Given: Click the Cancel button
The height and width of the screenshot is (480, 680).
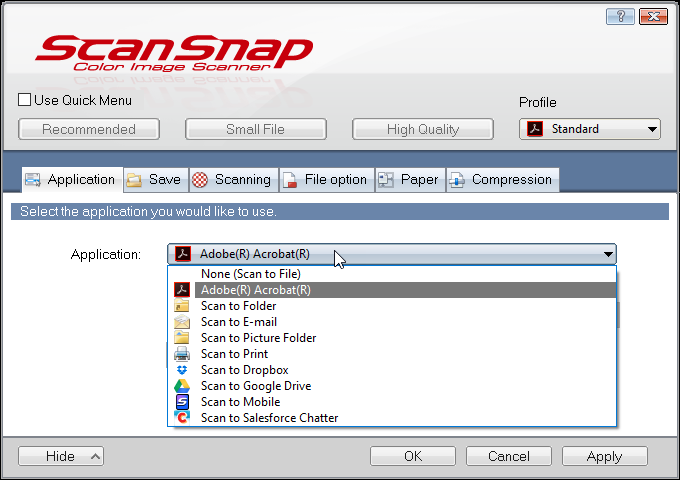Looking at the screenshot, I should click(x=509, y=456).
